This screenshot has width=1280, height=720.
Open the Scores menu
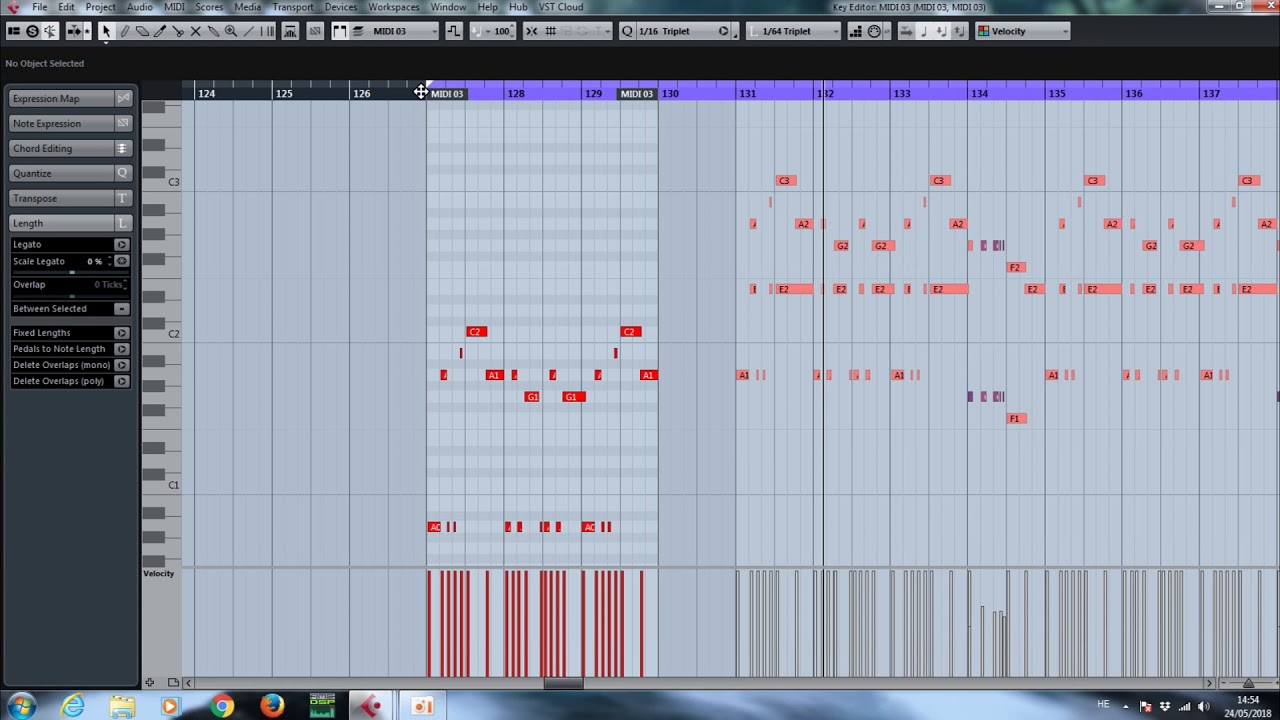209,7
